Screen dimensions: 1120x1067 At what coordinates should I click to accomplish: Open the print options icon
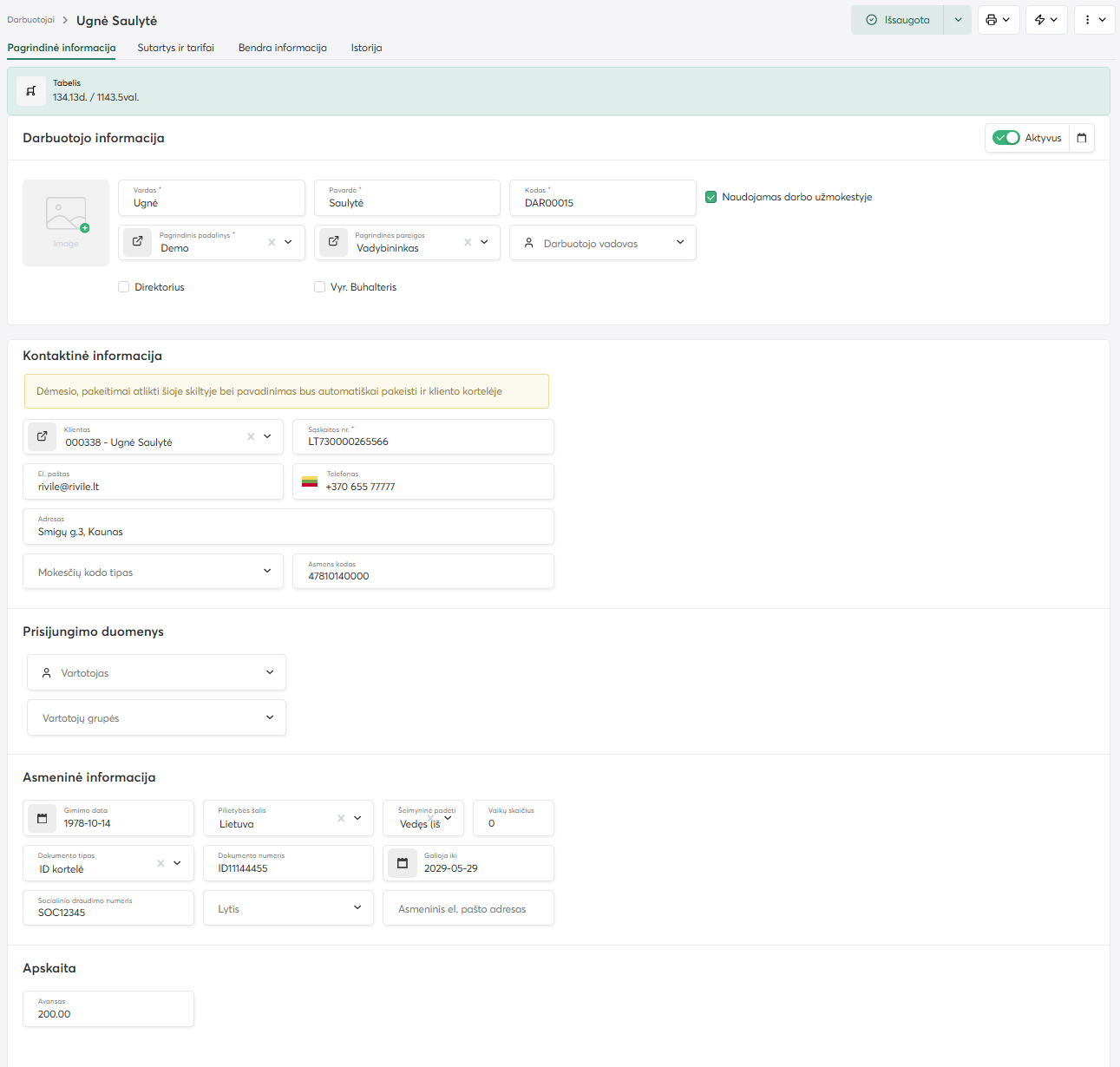(x=992, y=20)
